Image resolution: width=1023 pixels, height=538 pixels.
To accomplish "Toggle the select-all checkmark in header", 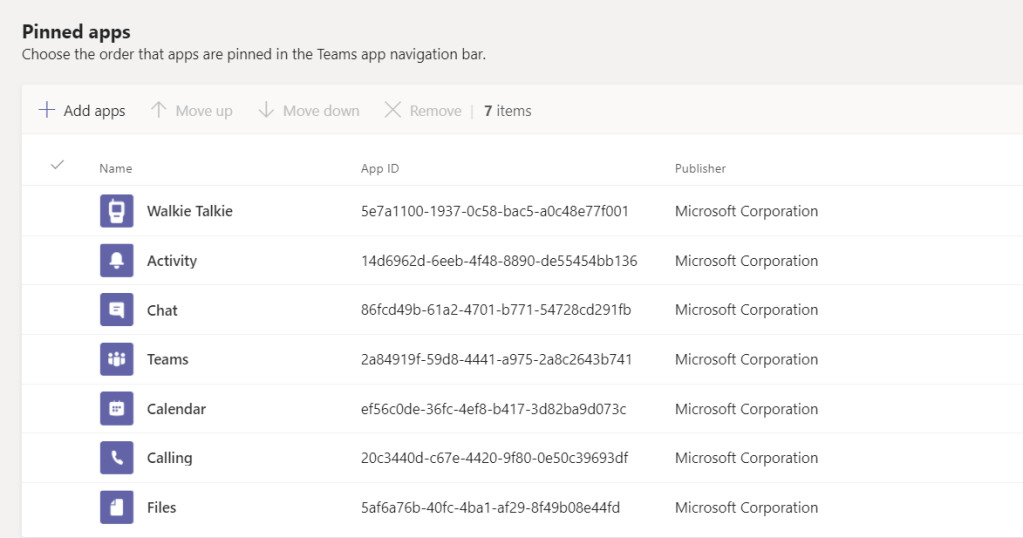I will (57, 166).
